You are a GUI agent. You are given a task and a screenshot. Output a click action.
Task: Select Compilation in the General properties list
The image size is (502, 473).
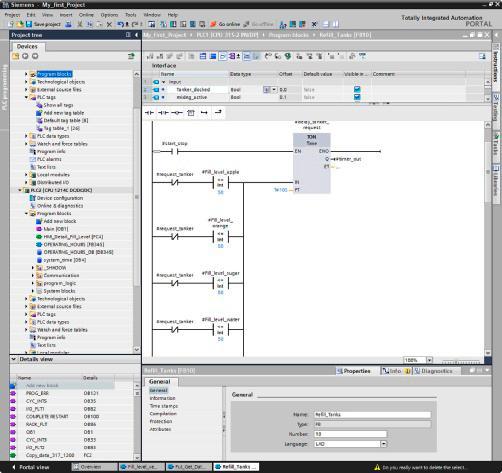(163, 413)
